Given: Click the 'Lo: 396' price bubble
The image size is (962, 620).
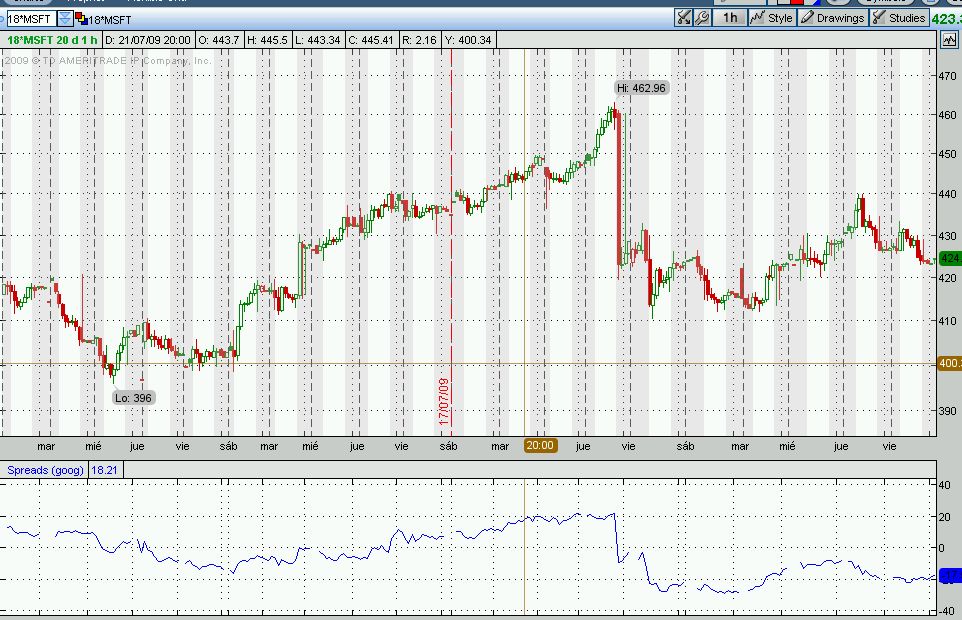Looking at the screenshot, I should coord(133,398).
